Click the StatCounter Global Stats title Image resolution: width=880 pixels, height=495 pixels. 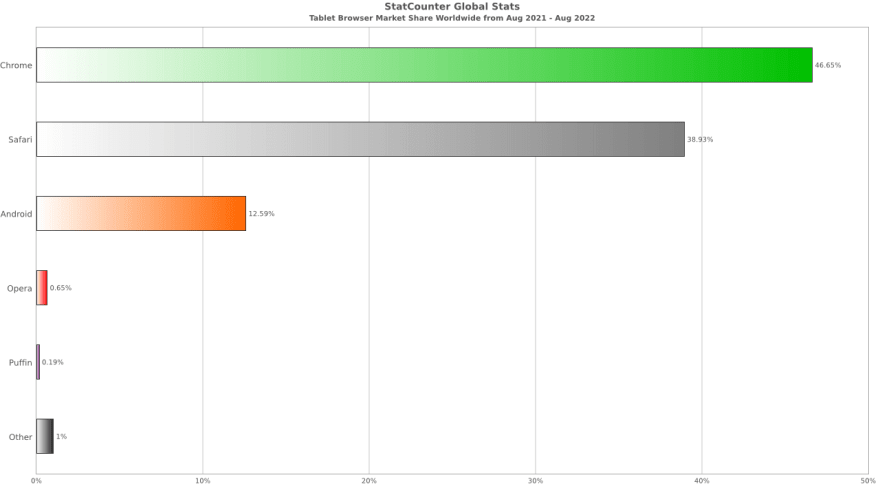452,7
